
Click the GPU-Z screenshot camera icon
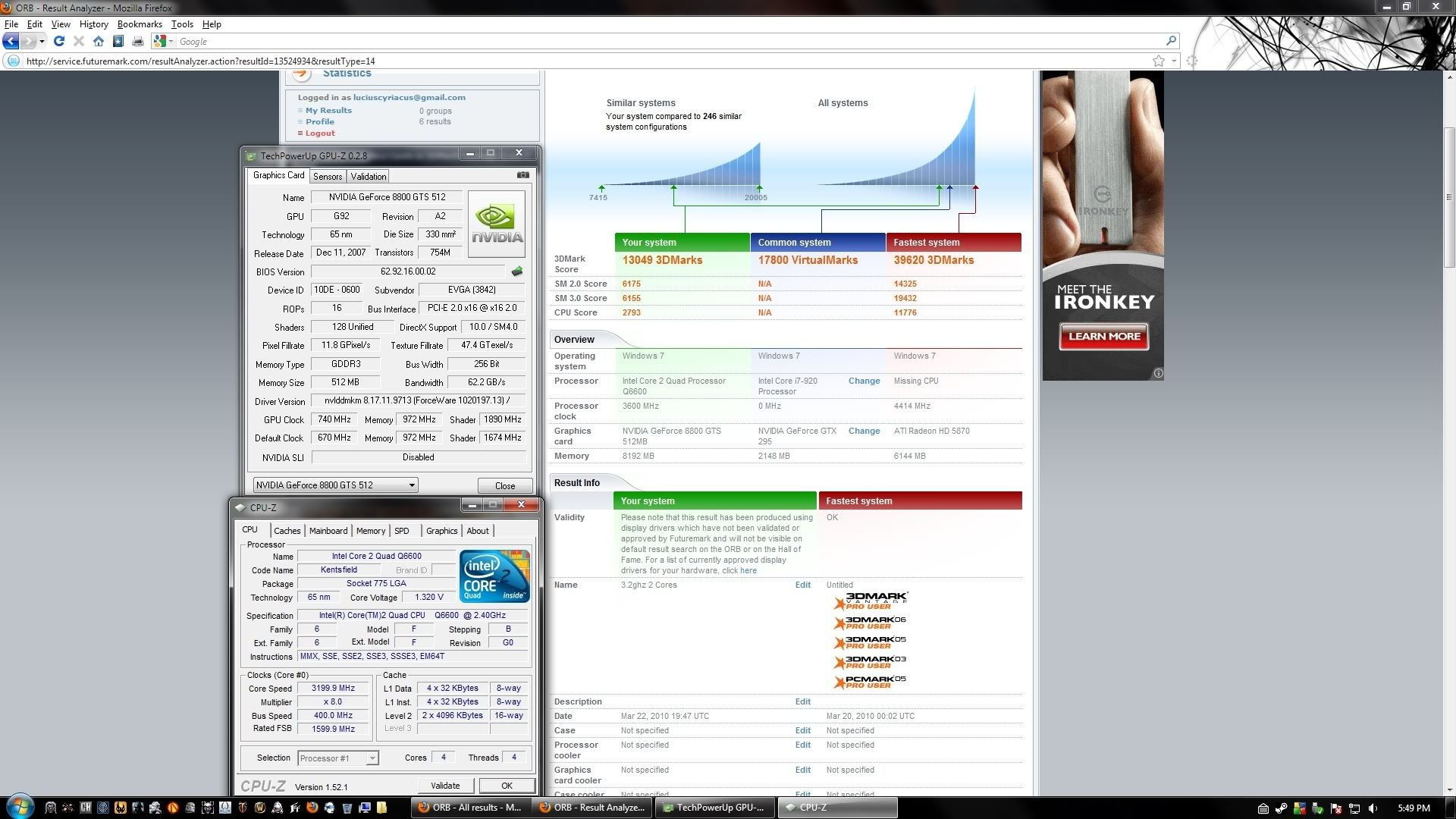click(x=523, y=174)
